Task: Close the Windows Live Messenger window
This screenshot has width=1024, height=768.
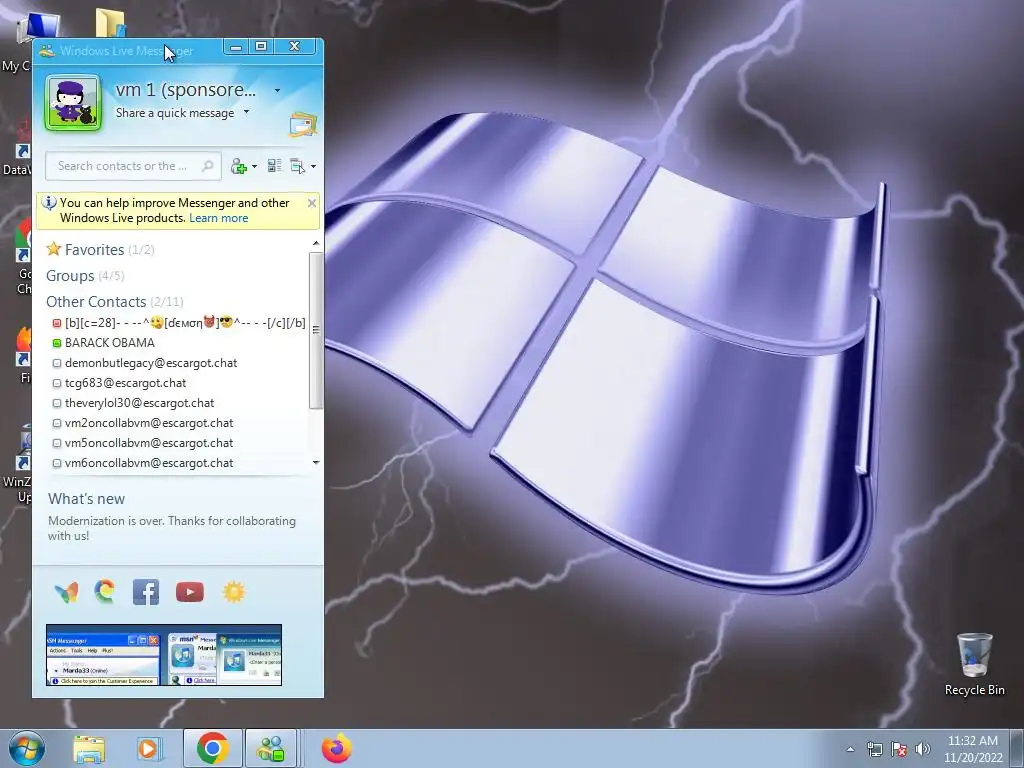Action: tap(295, 46)
